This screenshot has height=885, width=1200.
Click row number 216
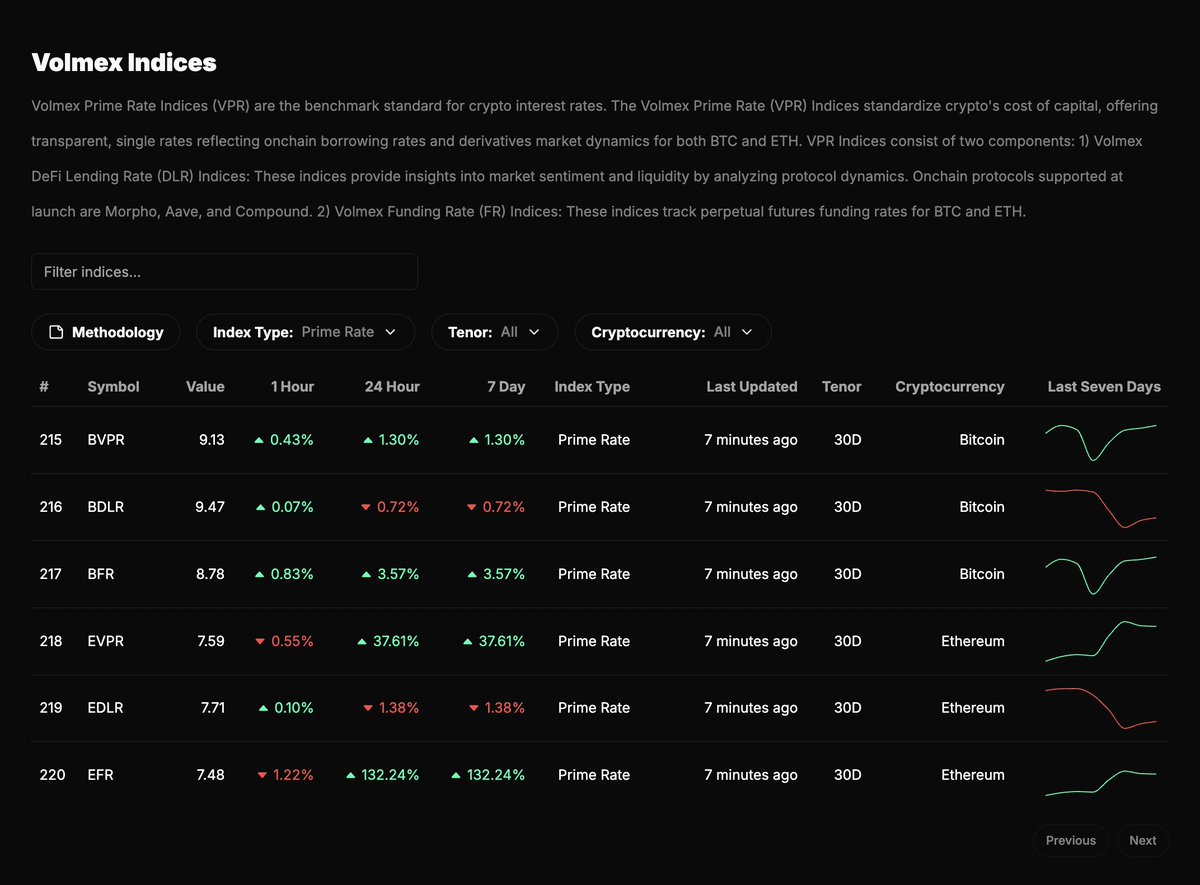click(51, 507)
